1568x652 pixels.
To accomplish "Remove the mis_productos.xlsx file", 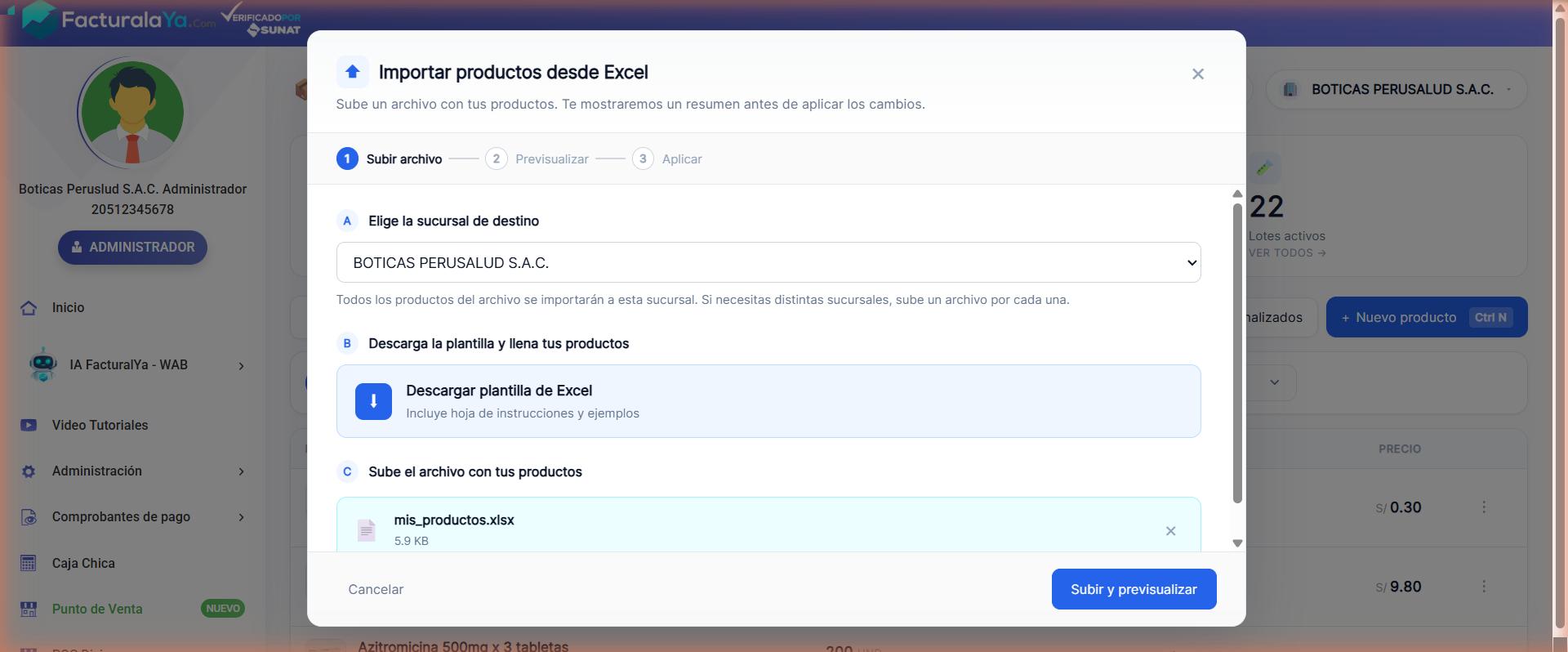I will (x=1171, y=531).
